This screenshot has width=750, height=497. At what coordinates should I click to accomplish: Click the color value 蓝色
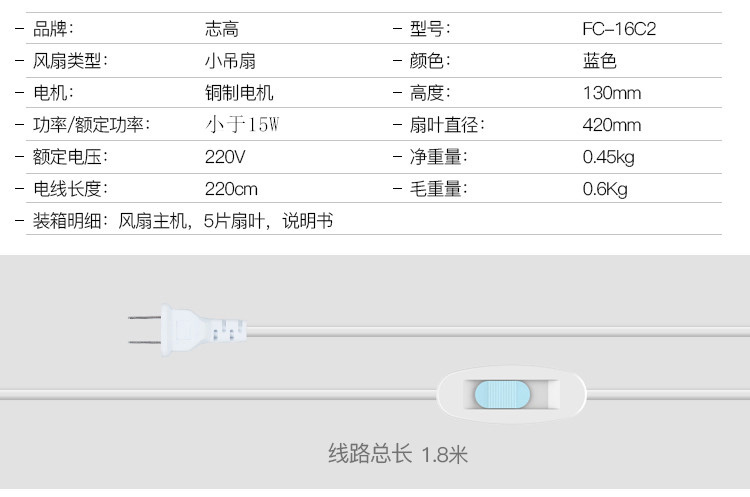(x=599, y=61)
